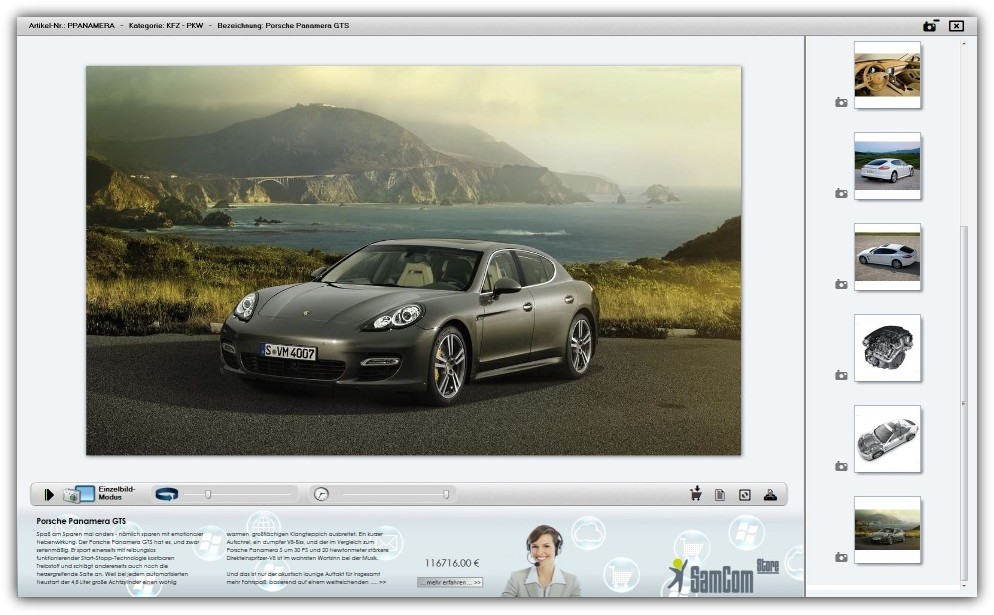Click camera icon beside interior thumbnail

click(x=841, y=102)
